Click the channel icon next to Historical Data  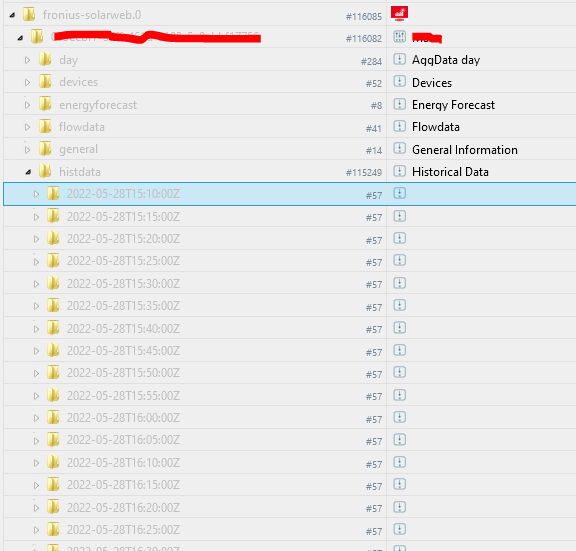point(400,171)
